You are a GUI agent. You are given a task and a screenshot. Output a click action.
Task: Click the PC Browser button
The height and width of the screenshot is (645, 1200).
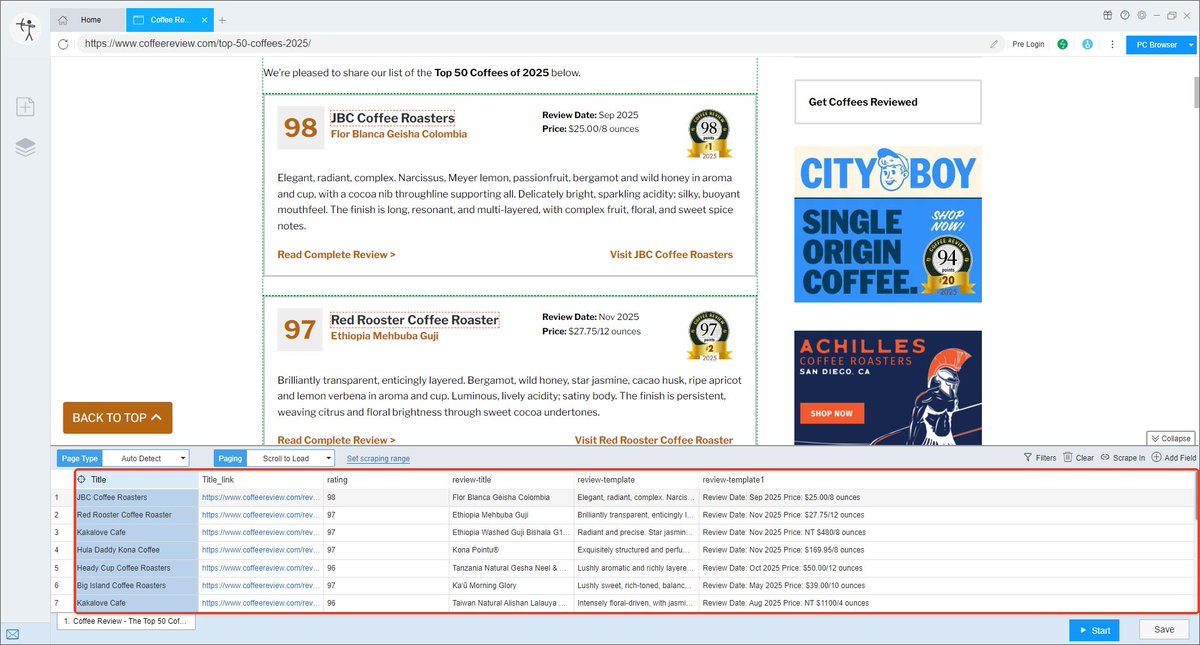click(x=1156, y=45)
